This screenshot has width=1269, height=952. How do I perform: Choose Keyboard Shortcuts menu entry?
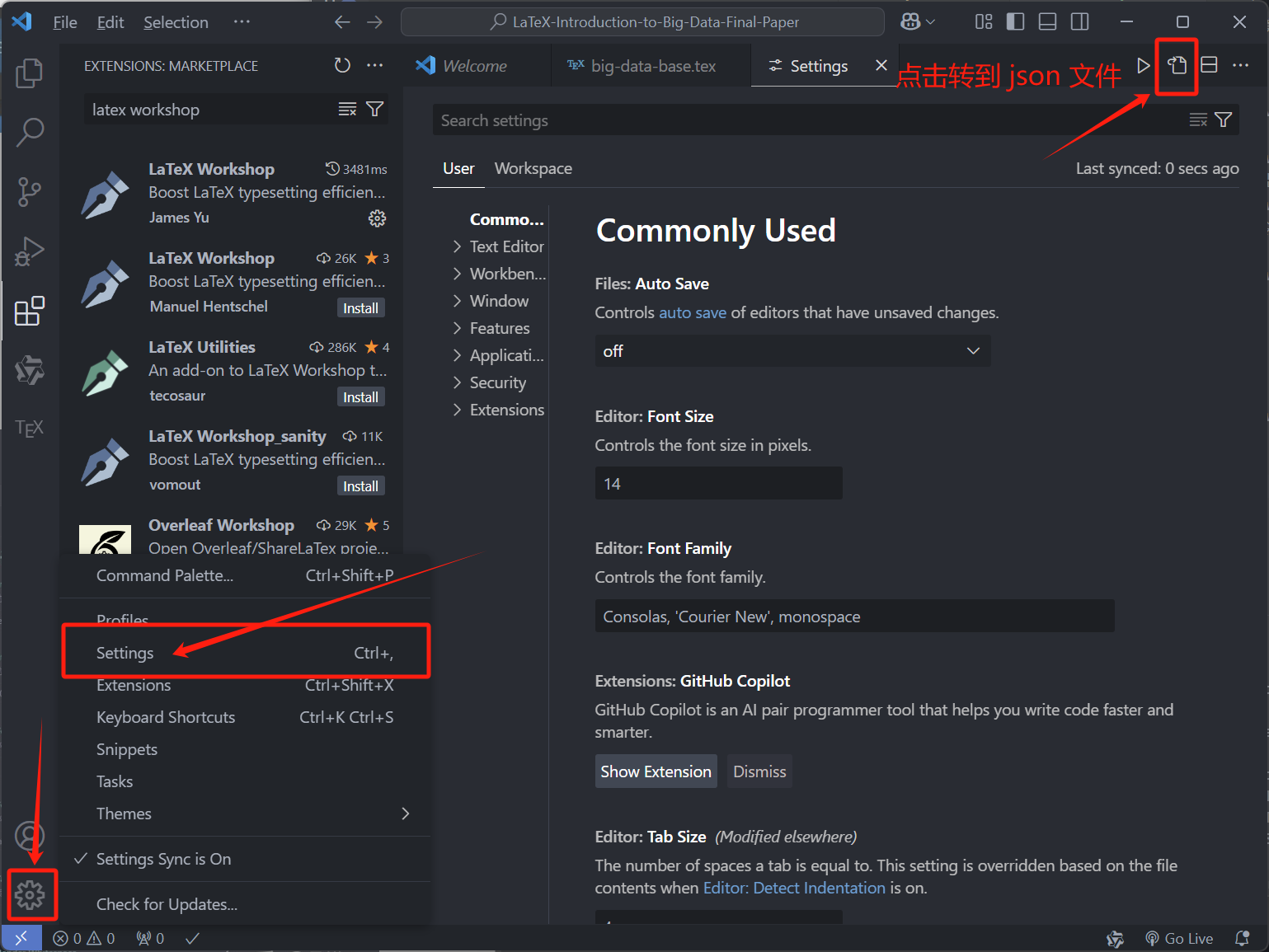(246, 717)
